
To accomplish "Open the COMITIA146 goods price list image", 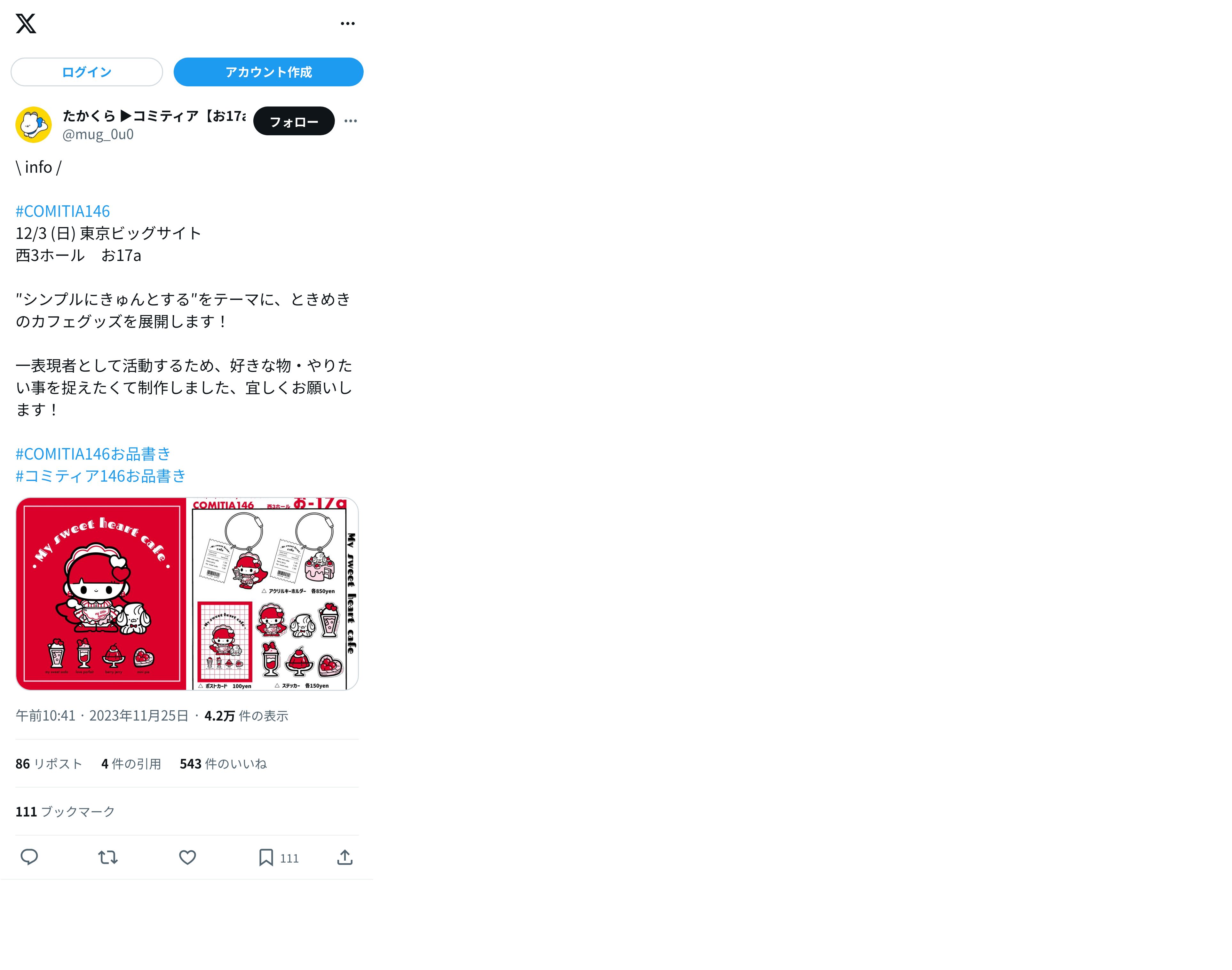I will (x=273, y=594).
